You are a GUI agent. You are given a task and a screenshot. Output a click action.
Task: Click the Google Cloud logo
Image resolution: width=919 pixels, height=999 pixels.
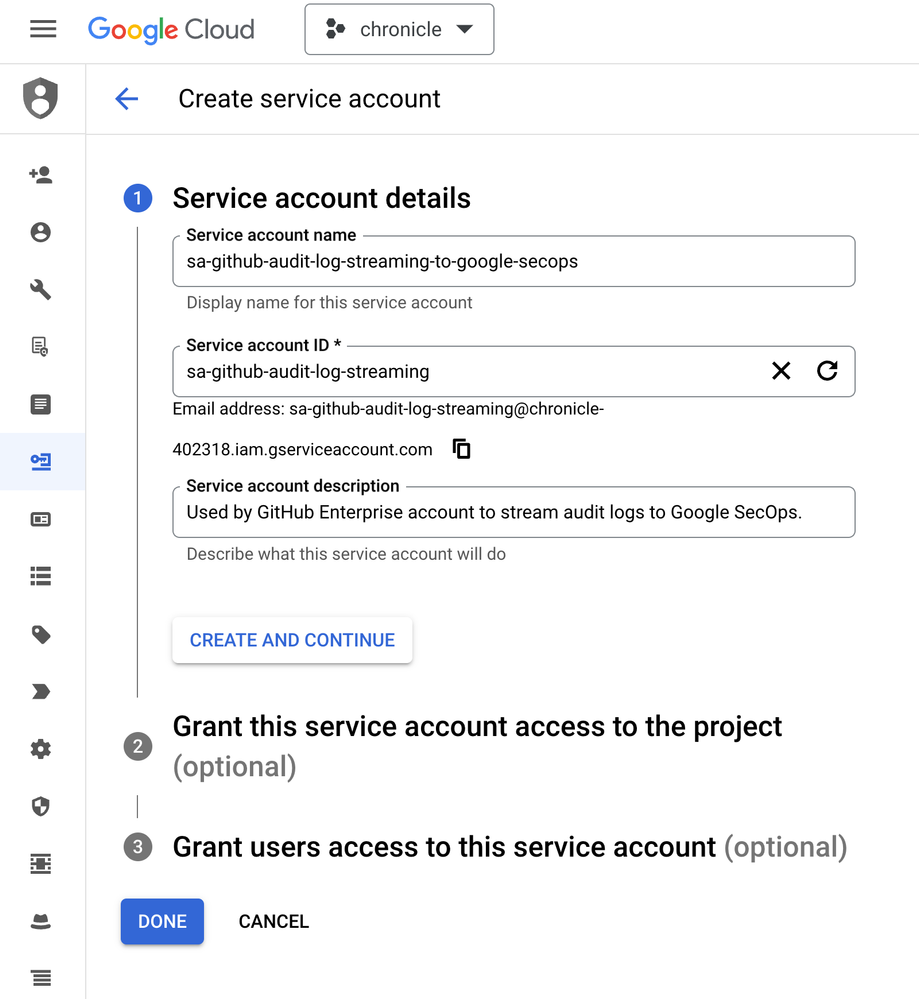[171, 30]
